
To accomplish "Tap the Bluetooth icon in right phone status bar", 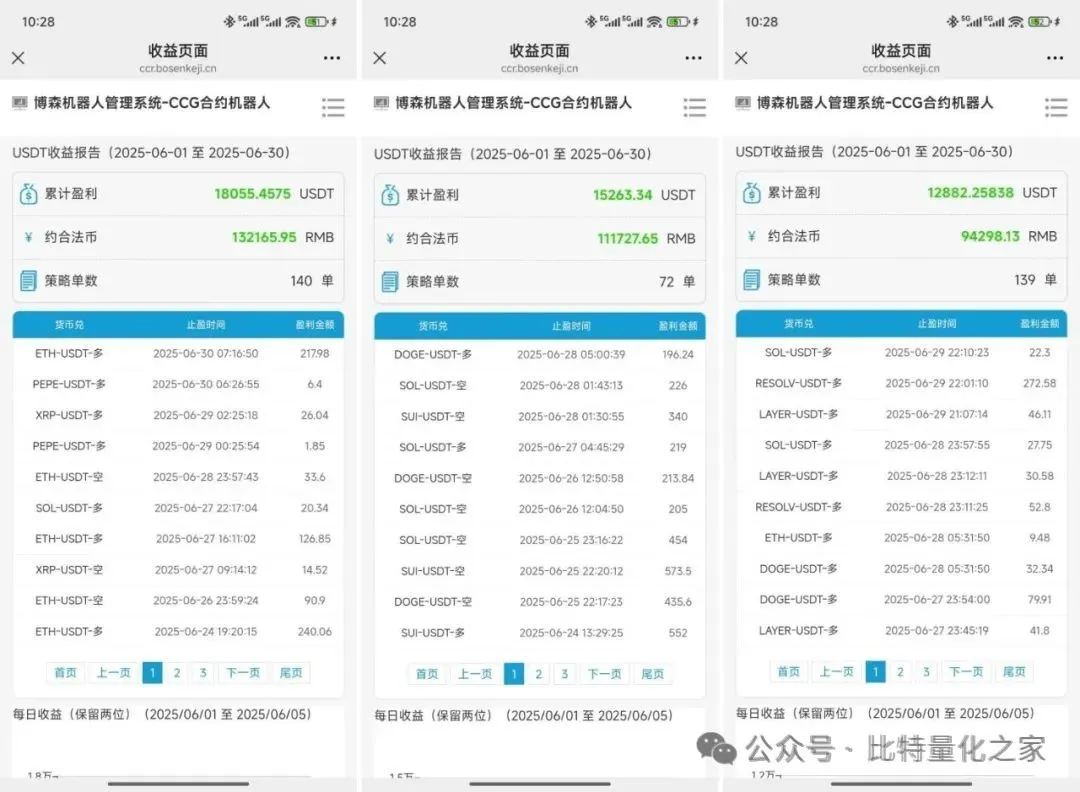I will 953,22.
